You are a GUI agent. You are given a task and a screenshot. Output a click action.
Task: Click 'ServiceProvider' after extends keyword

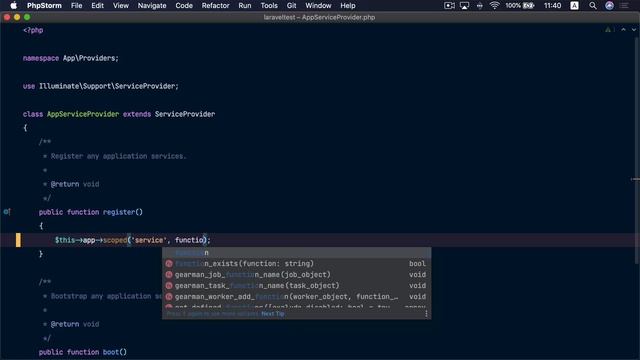(185, 114)
